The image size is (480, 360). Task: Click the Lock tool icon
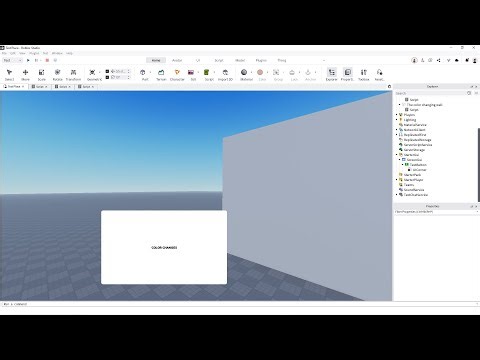point(292,72)
